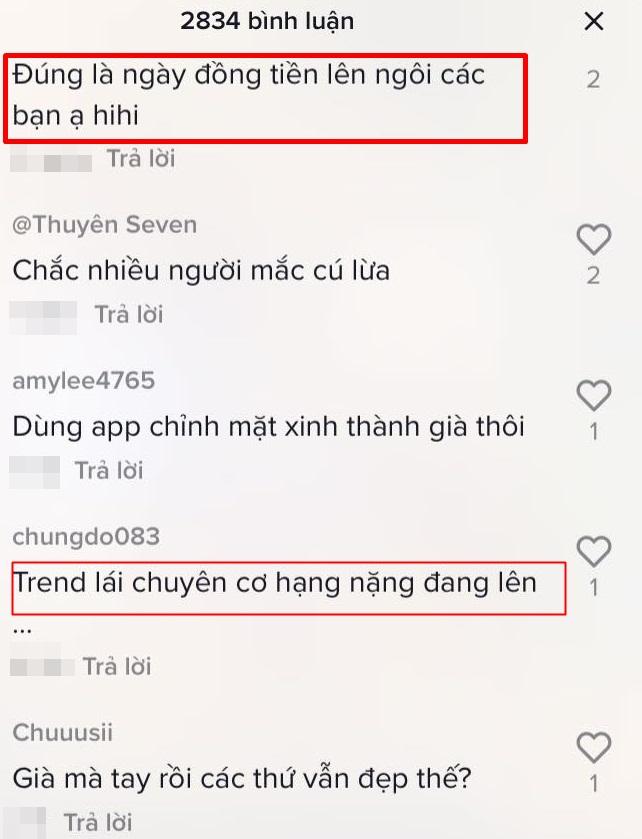Close the 2834 bình luận comments panel

pos(594,22)
